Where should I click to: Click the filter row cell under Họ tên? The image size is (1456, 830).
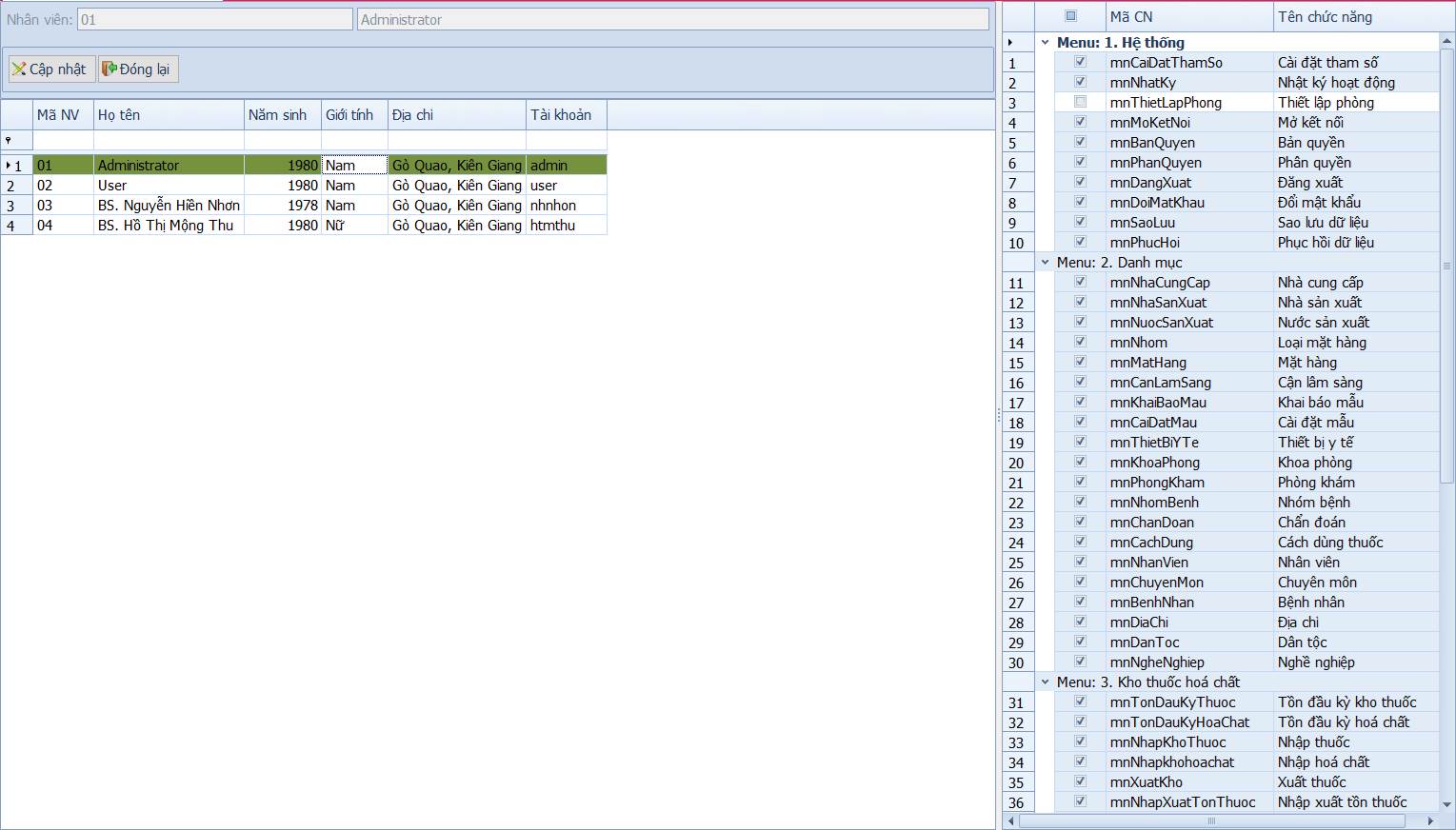pos(169,140)
